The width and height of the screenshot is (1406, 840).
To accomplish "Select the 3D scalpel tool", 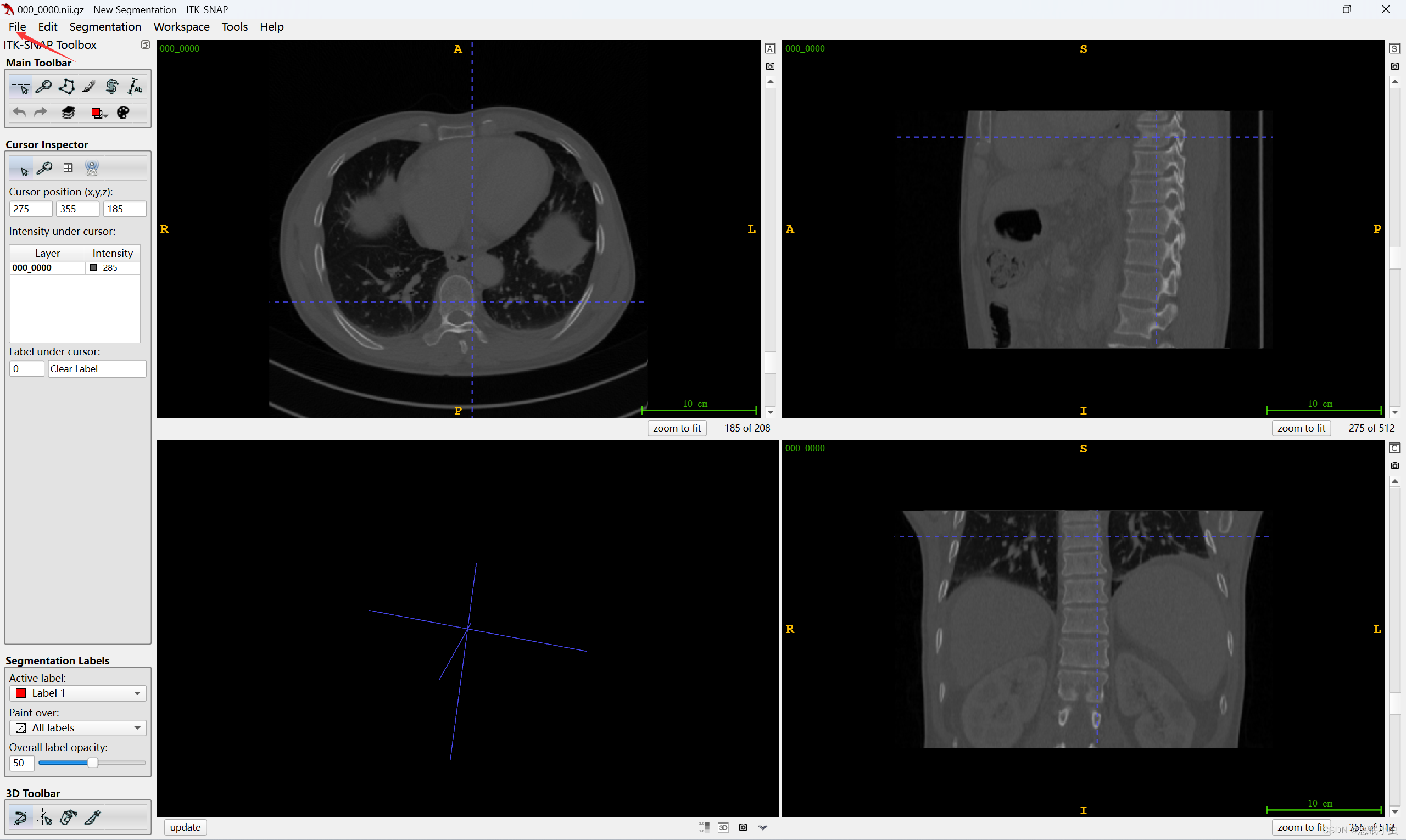I will coord(92,817).
